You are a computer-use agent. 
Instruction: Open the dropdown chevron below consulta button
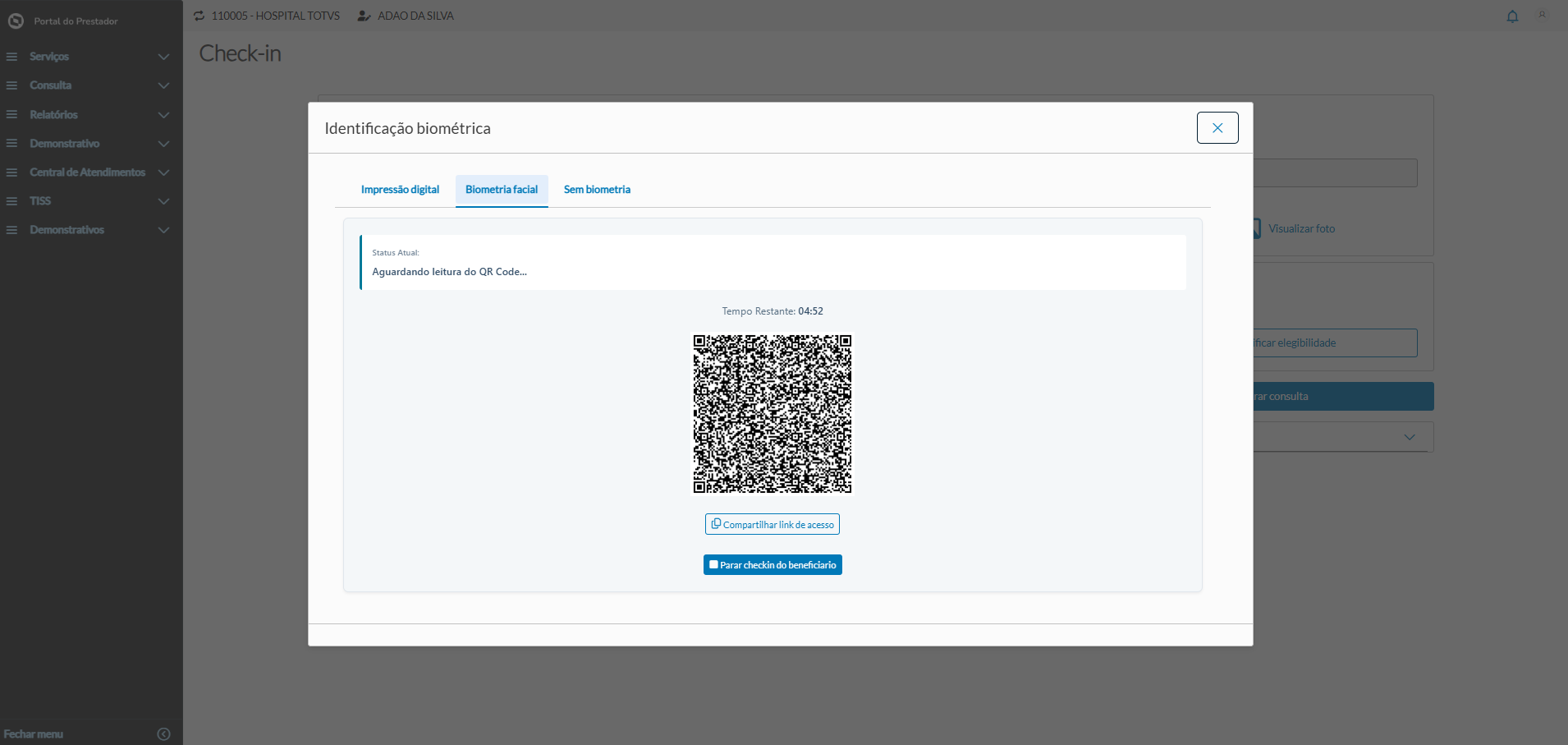[1410, 437]
